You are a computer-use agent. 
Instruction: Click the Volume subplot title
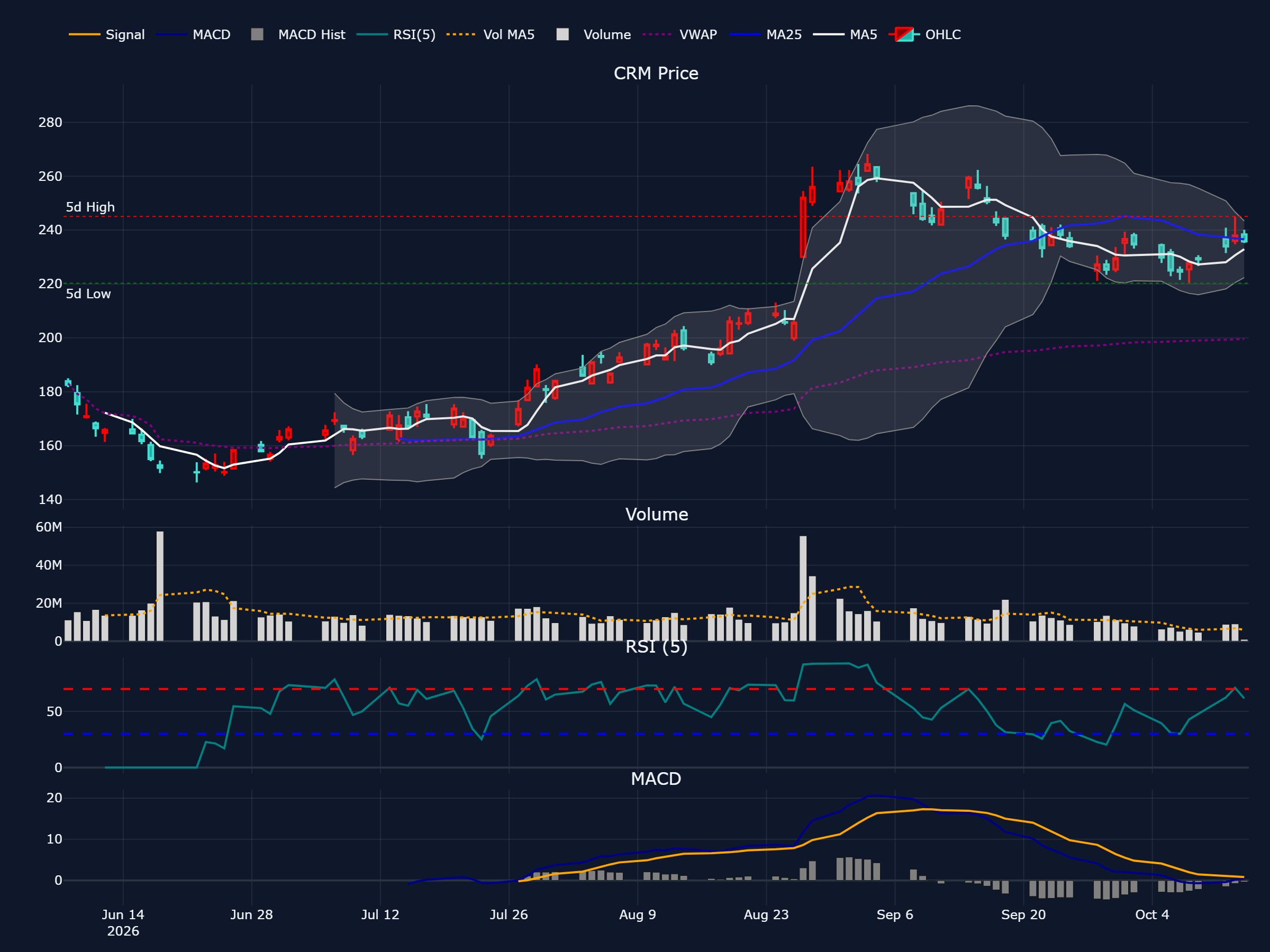(x=656, y=514)
